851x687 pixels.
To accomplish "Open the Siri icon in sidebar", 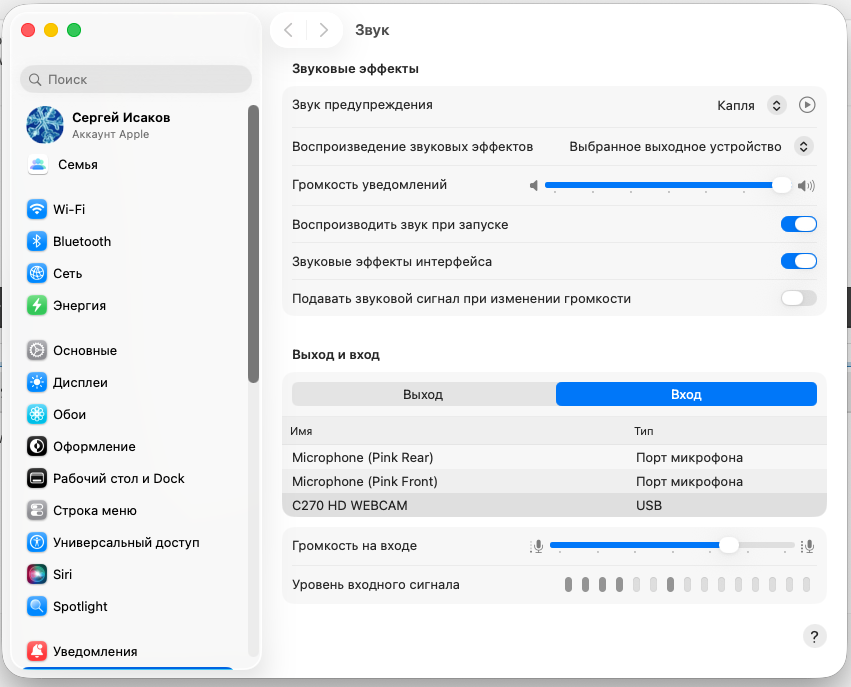I will pos(37,574).
